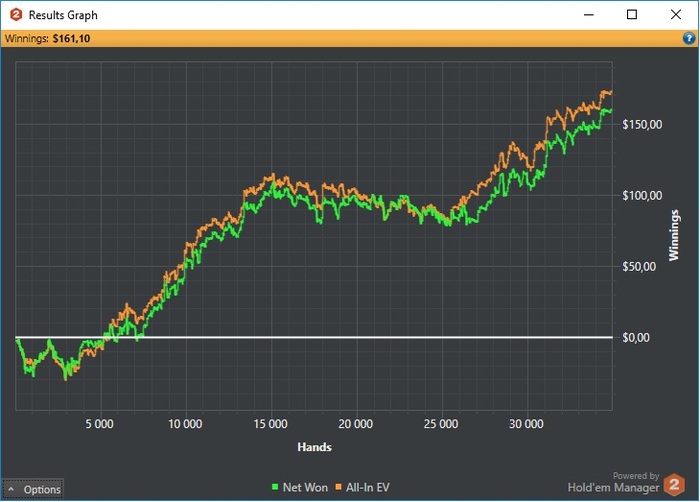Click the green Net Won swatch
Viewport: 700px width, 502px height.
point(275,487)
